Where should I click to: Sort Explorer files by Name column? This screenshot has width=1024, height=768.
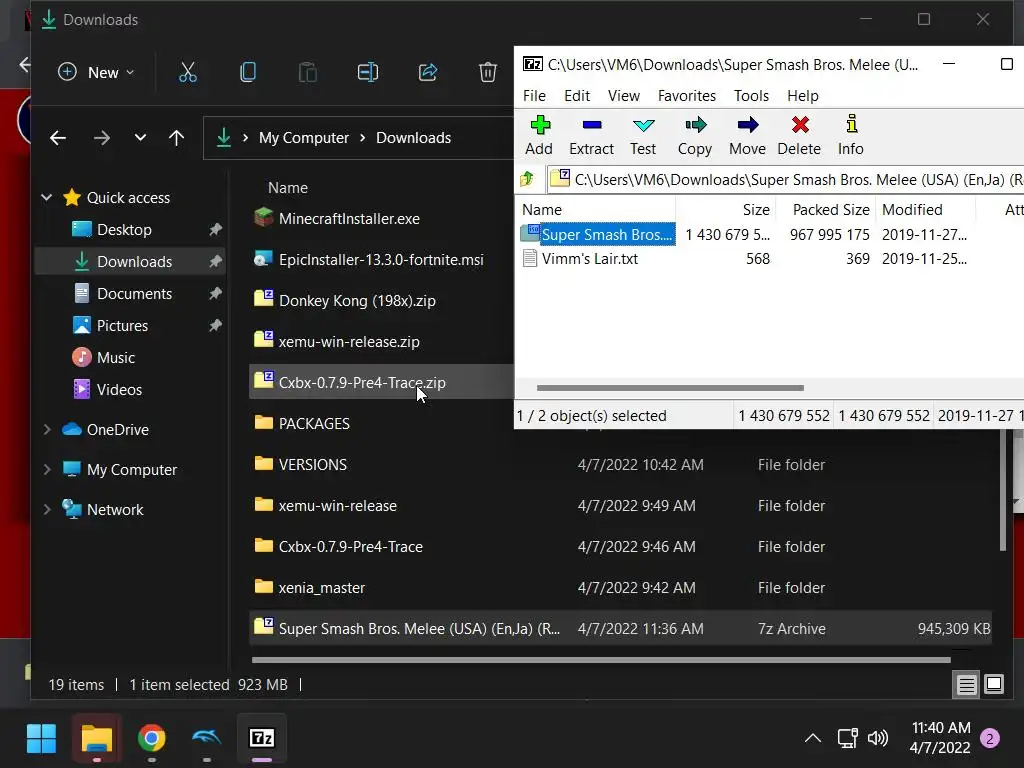[x=287, y=187]
